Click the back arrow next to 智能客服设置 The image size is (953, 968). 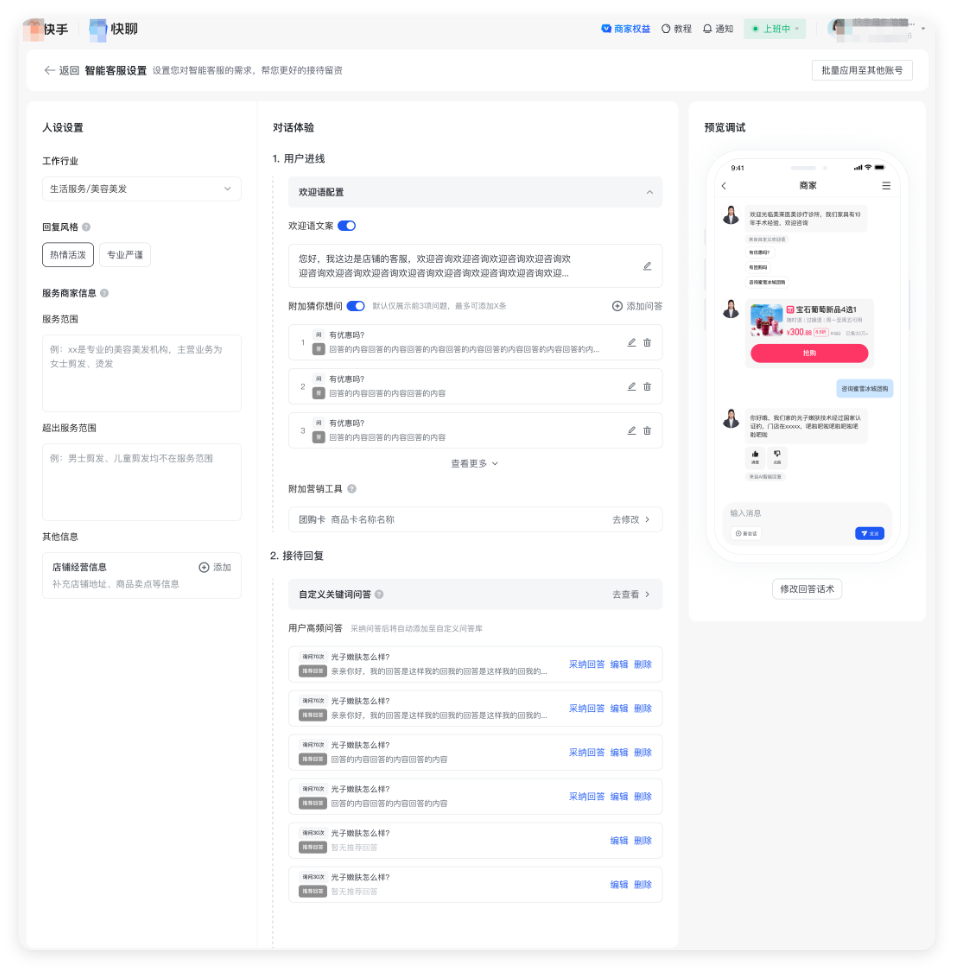point(50,70)
